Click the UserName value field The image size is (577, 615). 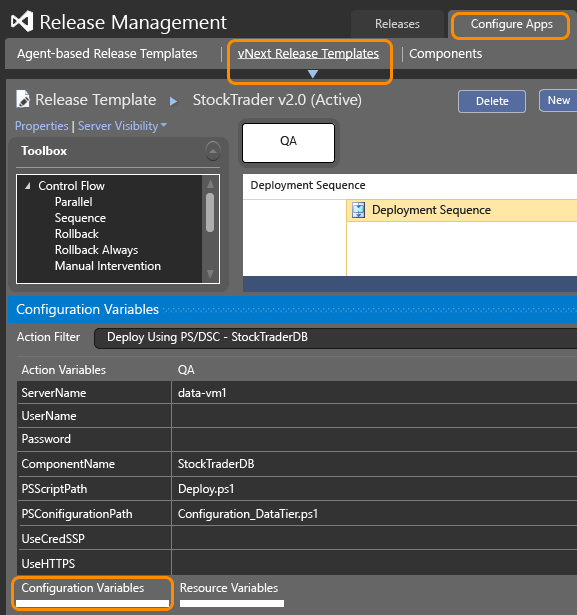tap(374, 416)
